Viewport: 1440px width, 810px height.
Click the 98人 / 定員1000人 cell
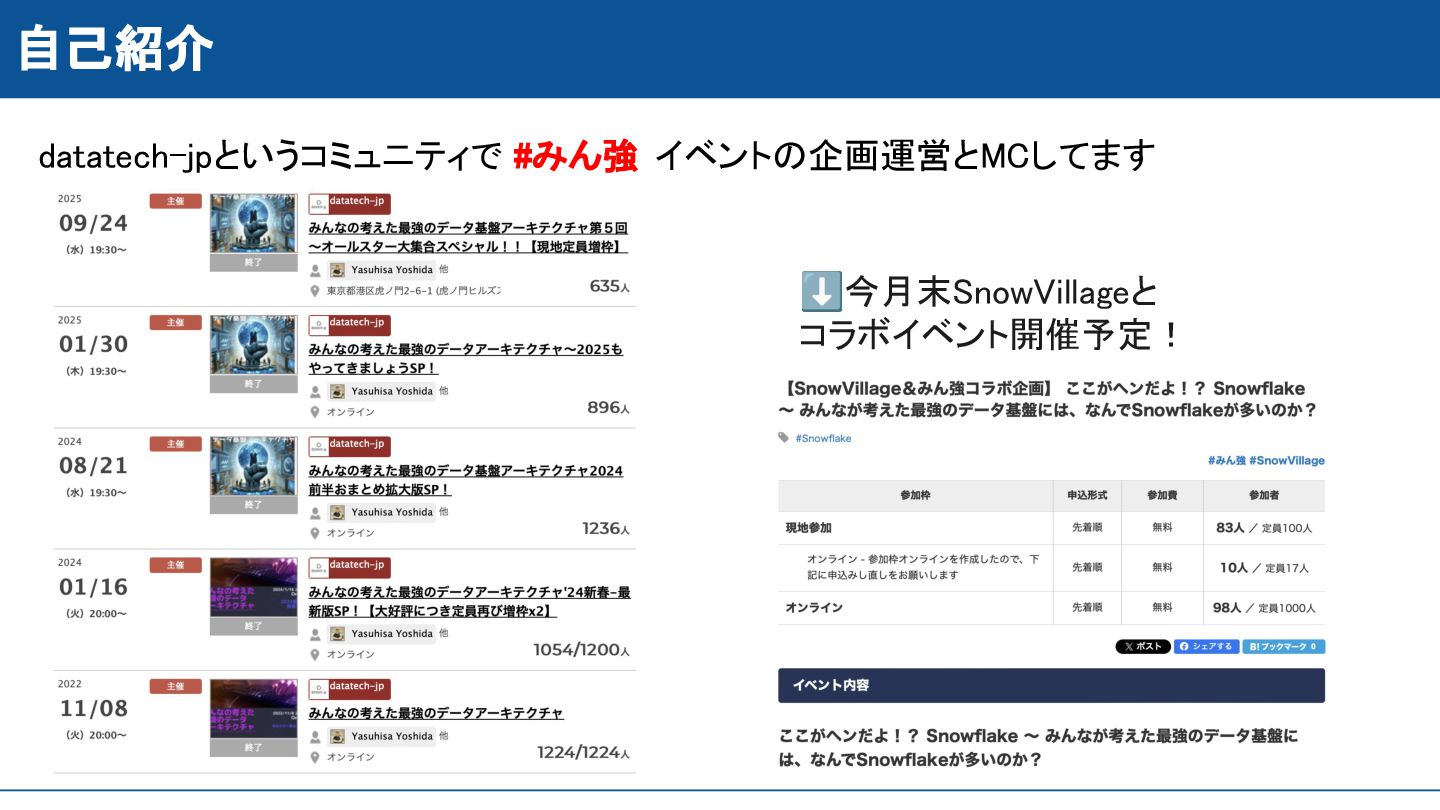pyautogui.click(x=1264, y=608)
